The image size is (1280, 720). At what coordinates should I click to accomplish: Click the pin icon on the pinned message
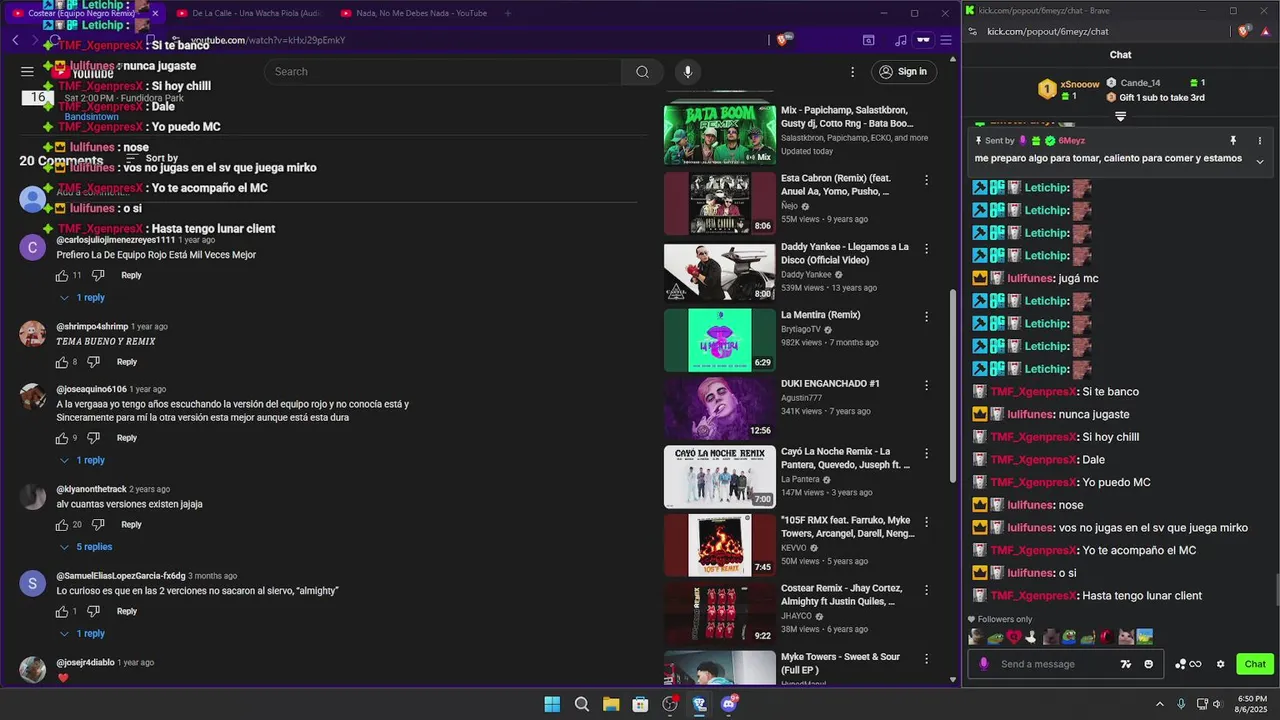click(x=1233, y=141)
